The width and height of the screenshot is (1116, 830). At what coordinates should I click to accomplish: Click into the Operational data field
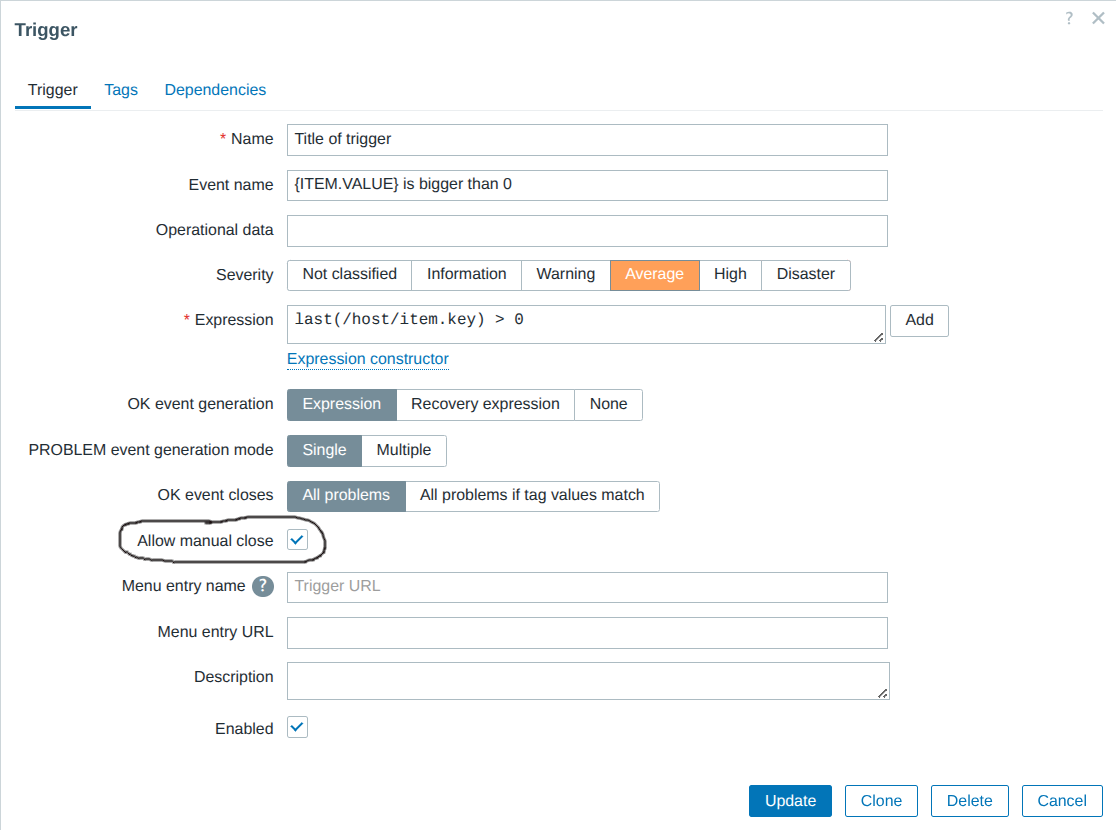click(587, 230)
